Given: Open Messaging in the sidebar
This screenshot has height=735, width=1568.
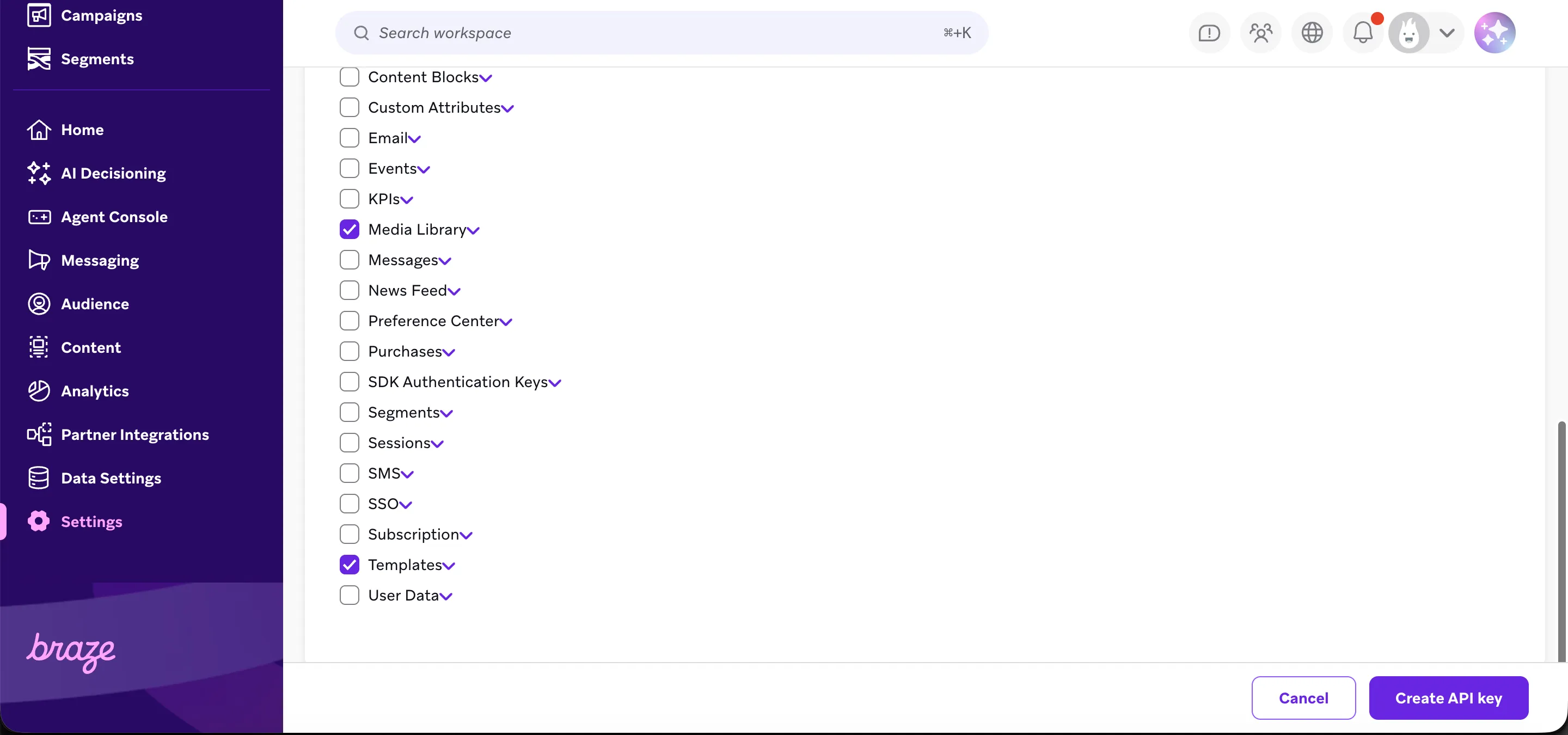Looking at the screenshot, I should 100,260.
